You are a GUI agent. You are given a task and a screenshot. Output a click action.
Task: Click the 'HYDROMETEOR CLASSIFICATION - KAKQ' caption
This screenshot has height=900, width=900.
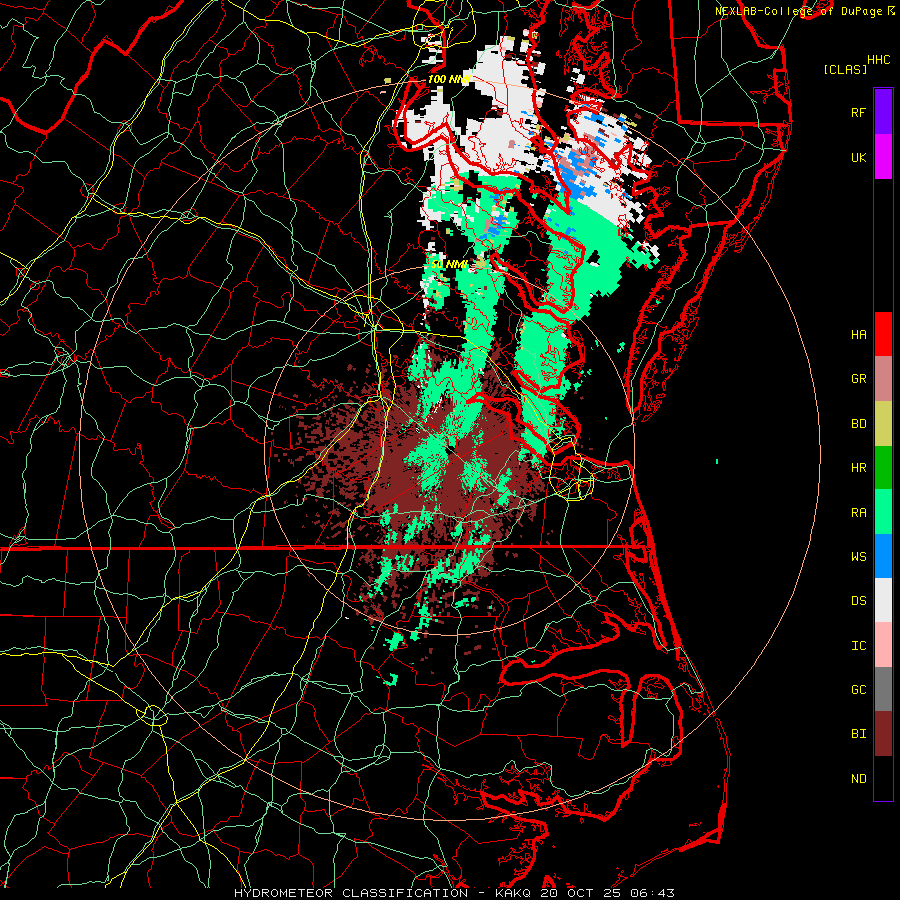click(383, 893)
